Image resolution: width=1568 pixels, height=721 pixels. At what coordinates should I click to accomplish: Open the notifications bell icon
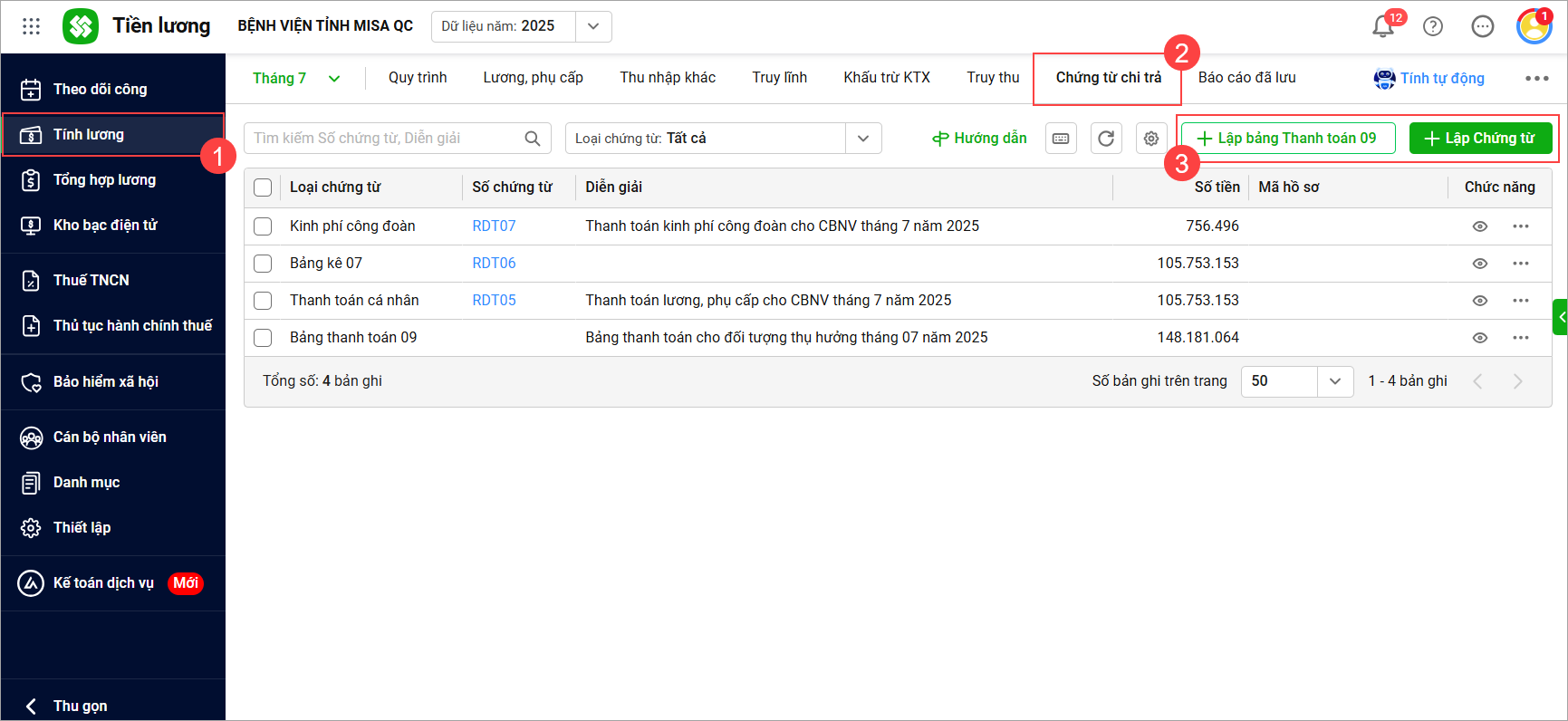1383,26
